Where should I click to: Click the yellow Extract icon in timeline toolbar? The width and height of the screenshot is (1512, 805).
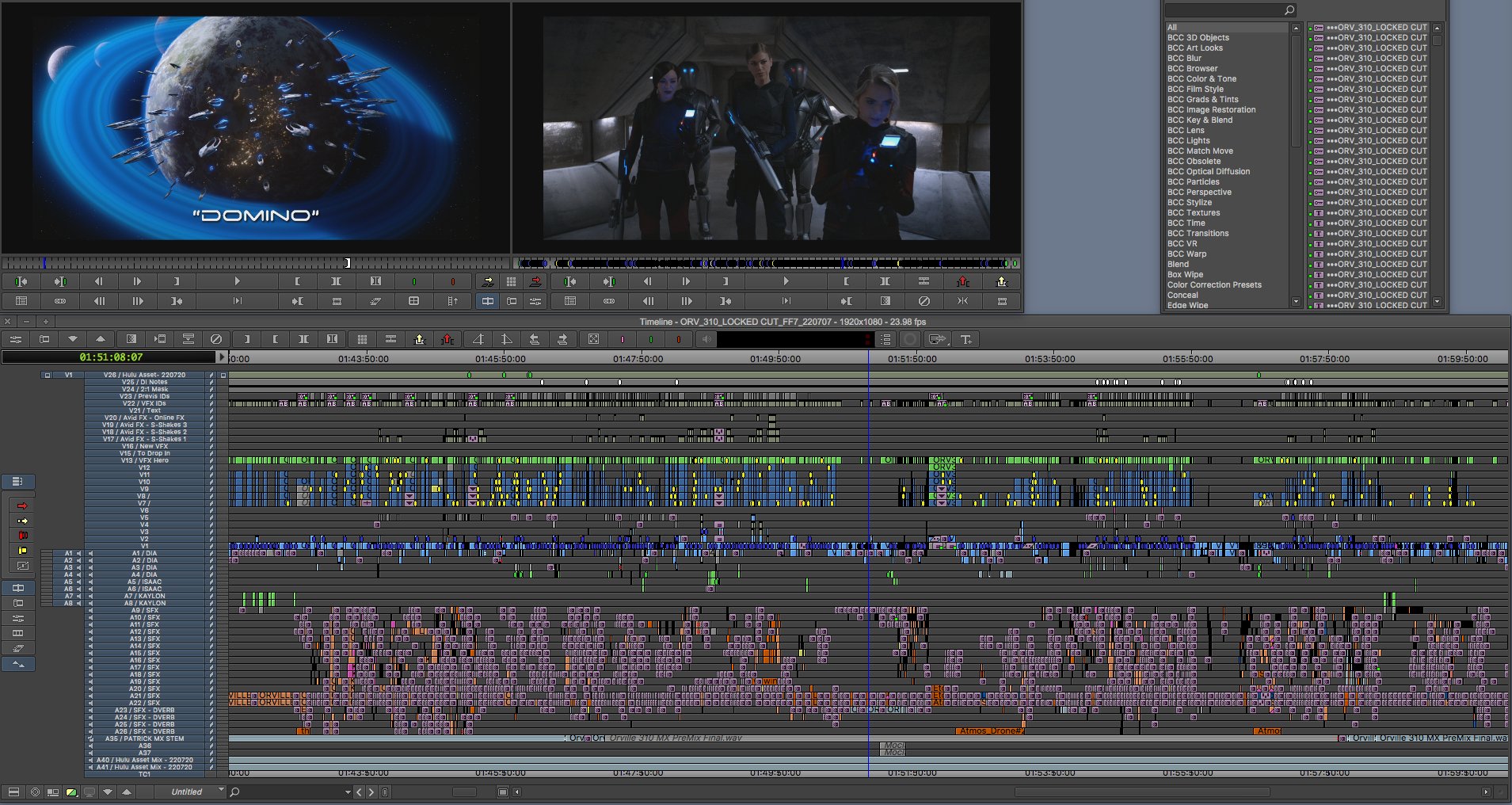pyautogui.click(x=419, y=339)
